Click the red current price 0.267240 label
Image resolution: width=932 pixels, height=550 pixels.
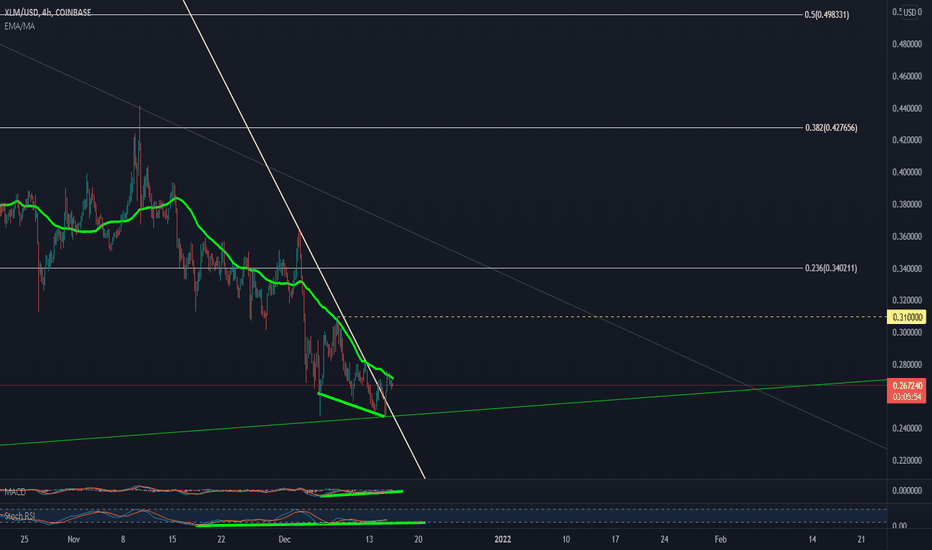[906, 386]
